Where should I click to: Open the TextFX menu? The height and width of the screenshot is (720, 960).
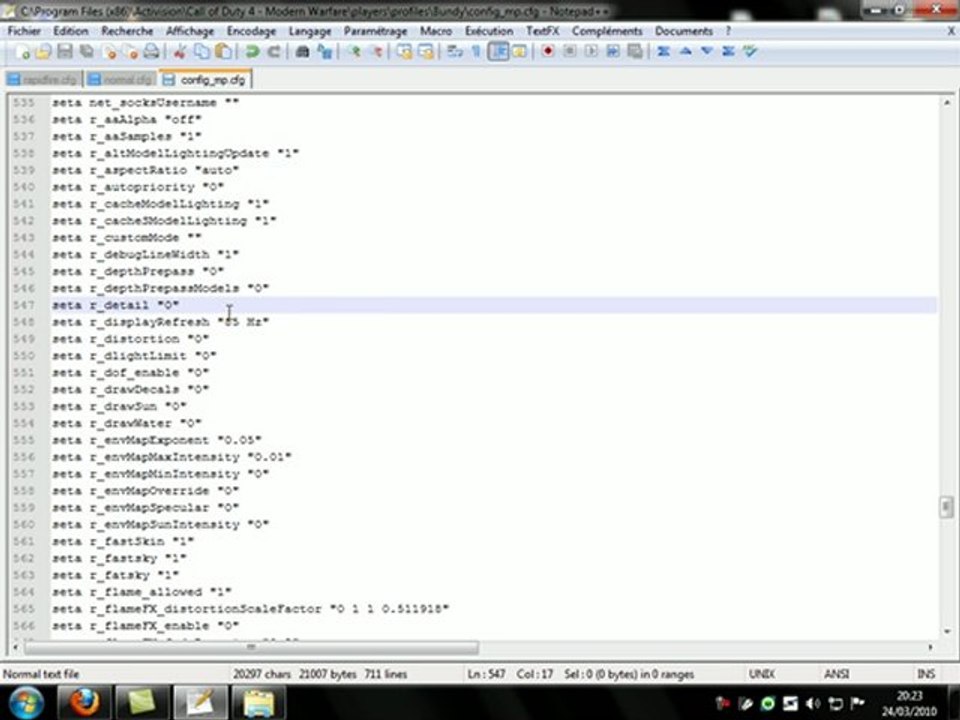tap(542, 31)
